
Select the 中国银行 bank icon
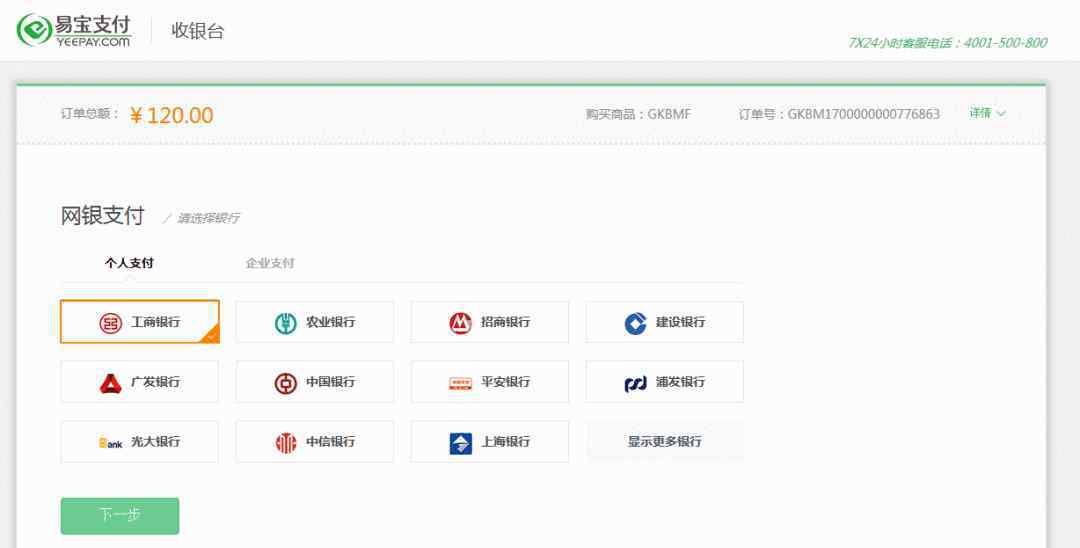[285, 382]
